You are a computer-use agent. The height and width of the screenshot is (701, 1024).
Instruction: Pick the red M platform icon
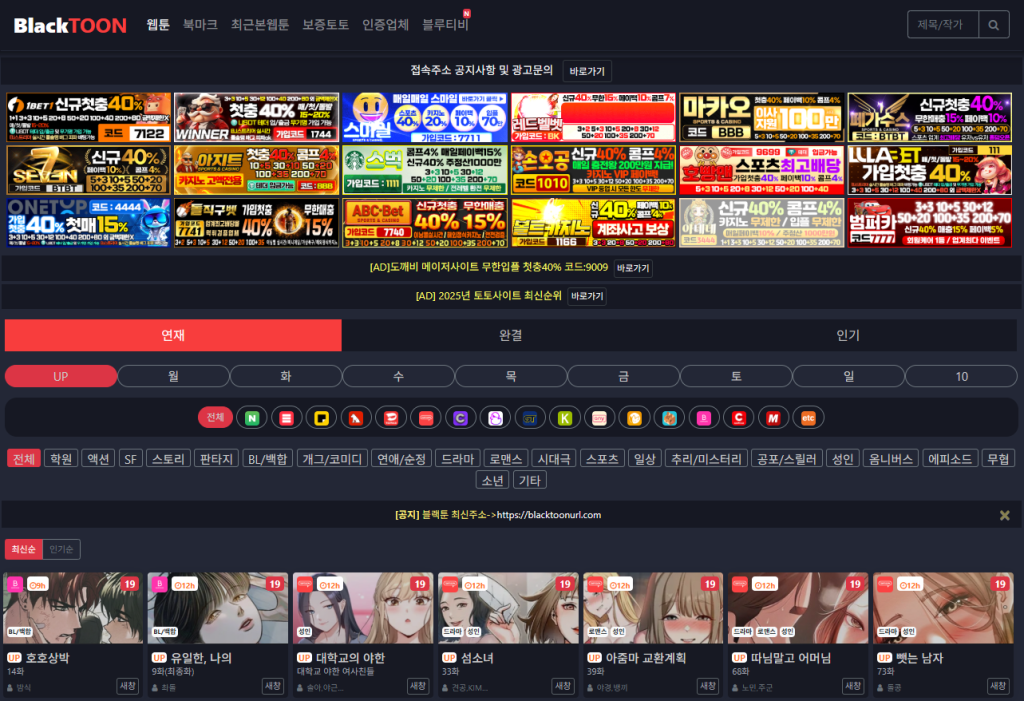773,417
